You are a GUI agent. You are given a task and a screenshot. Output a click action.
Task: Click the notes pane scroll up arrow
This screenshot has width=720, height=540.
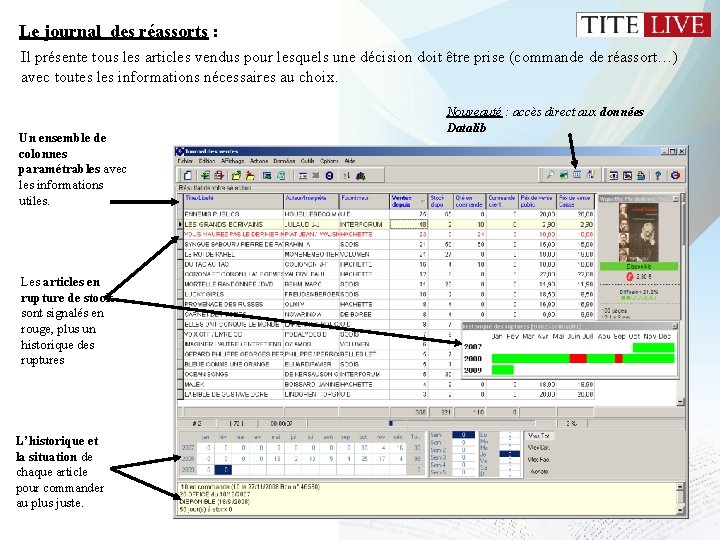coord(681,487)
